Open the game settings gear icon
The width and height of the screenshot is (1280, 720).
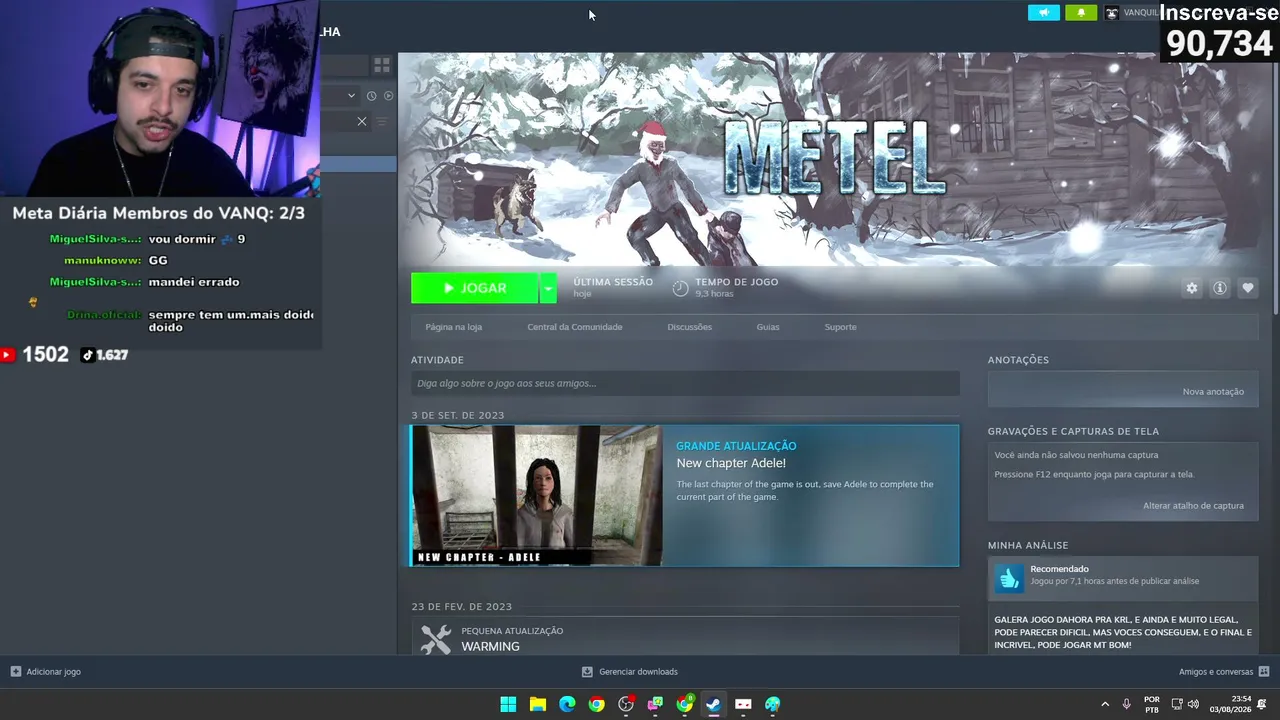click(x=1191, y=288)
